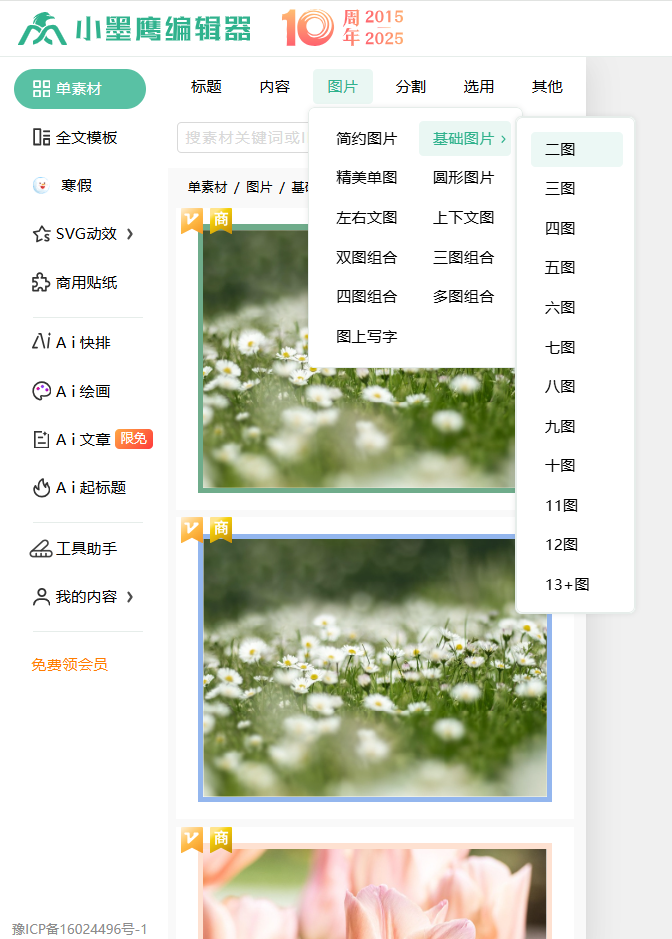
Task: Open the blue-framed daisy template
Action: (375, 668)
